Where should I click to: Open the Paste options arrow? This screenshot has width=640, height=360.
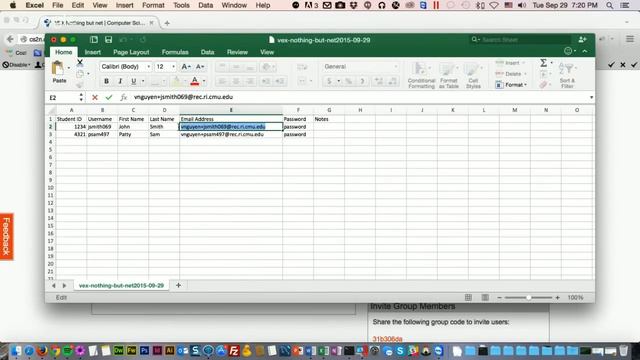pyautogui.click(x=69, y=68)
